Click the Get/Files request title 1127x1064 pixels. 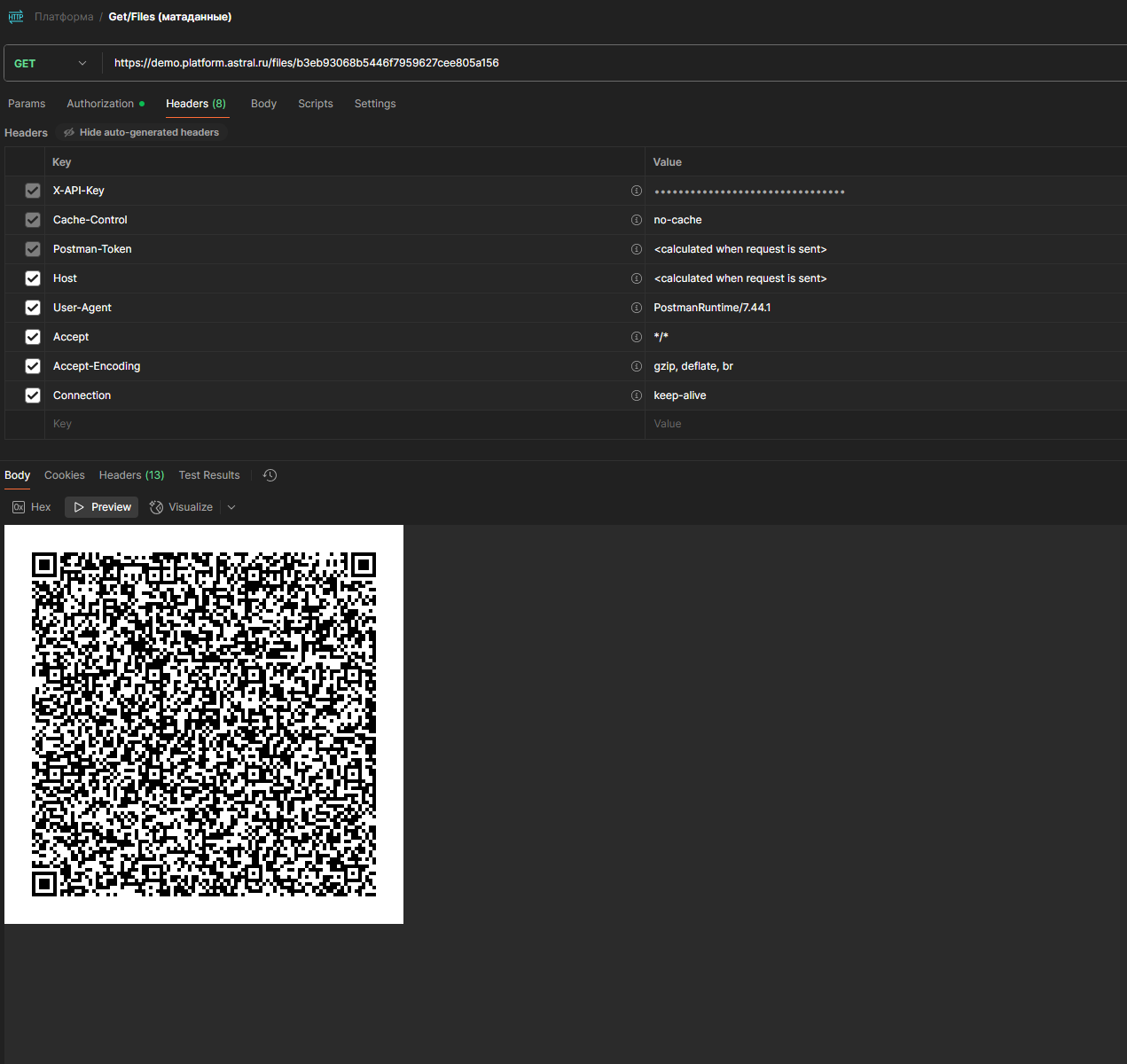tap(170, 17)
